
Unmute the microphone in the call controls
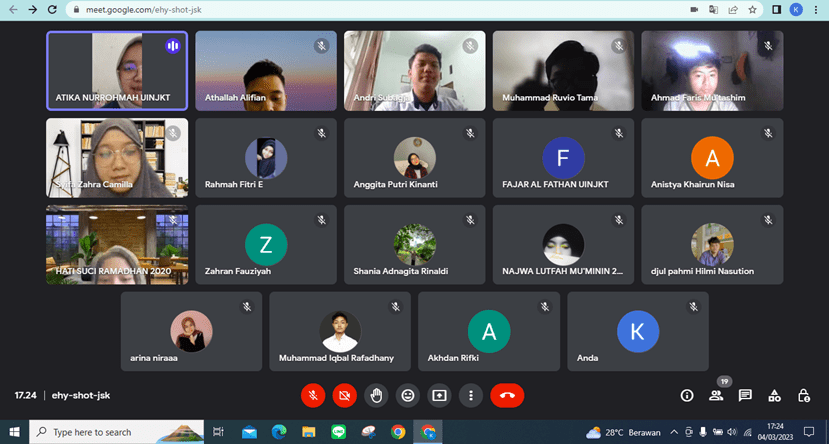coord(313,395)
